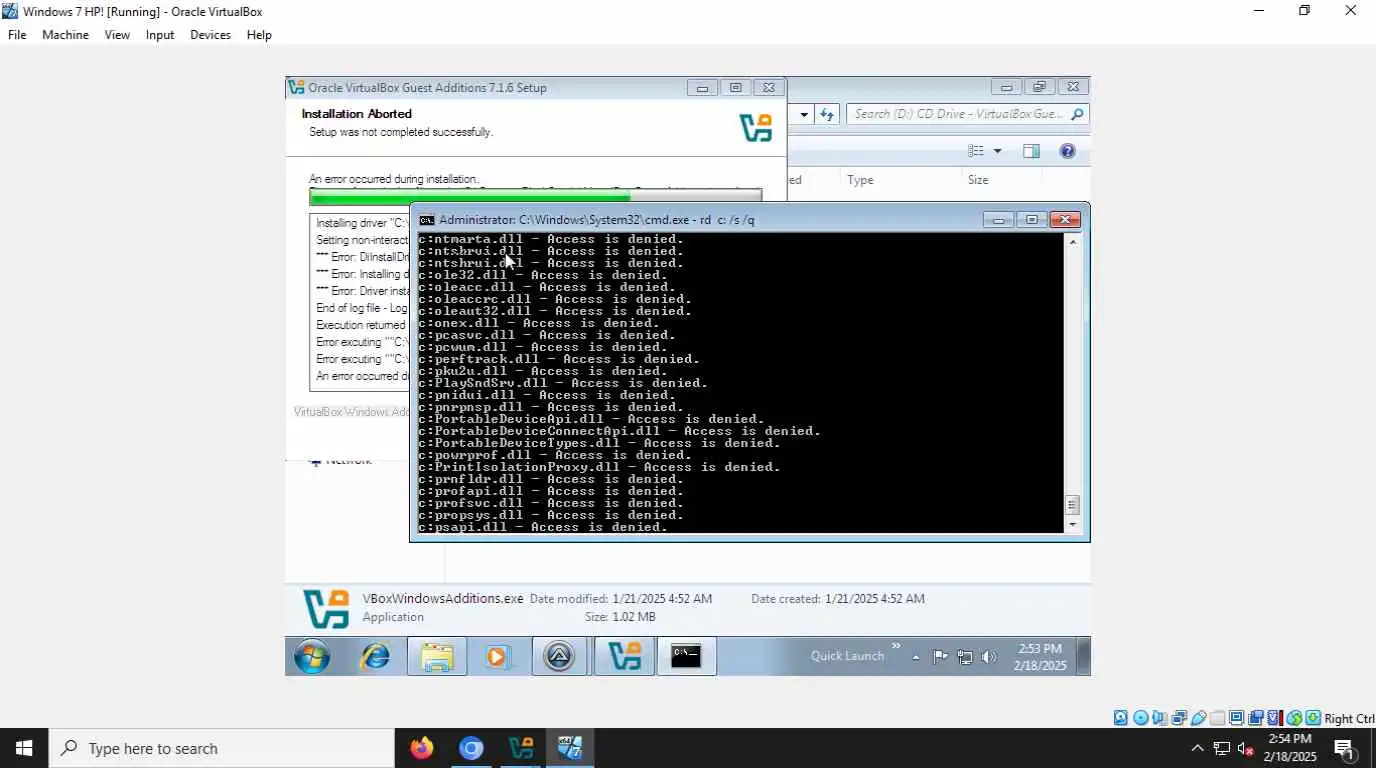Click guest volume speaker tray icon
The image size is (1376, 768).
pos(989,657)
